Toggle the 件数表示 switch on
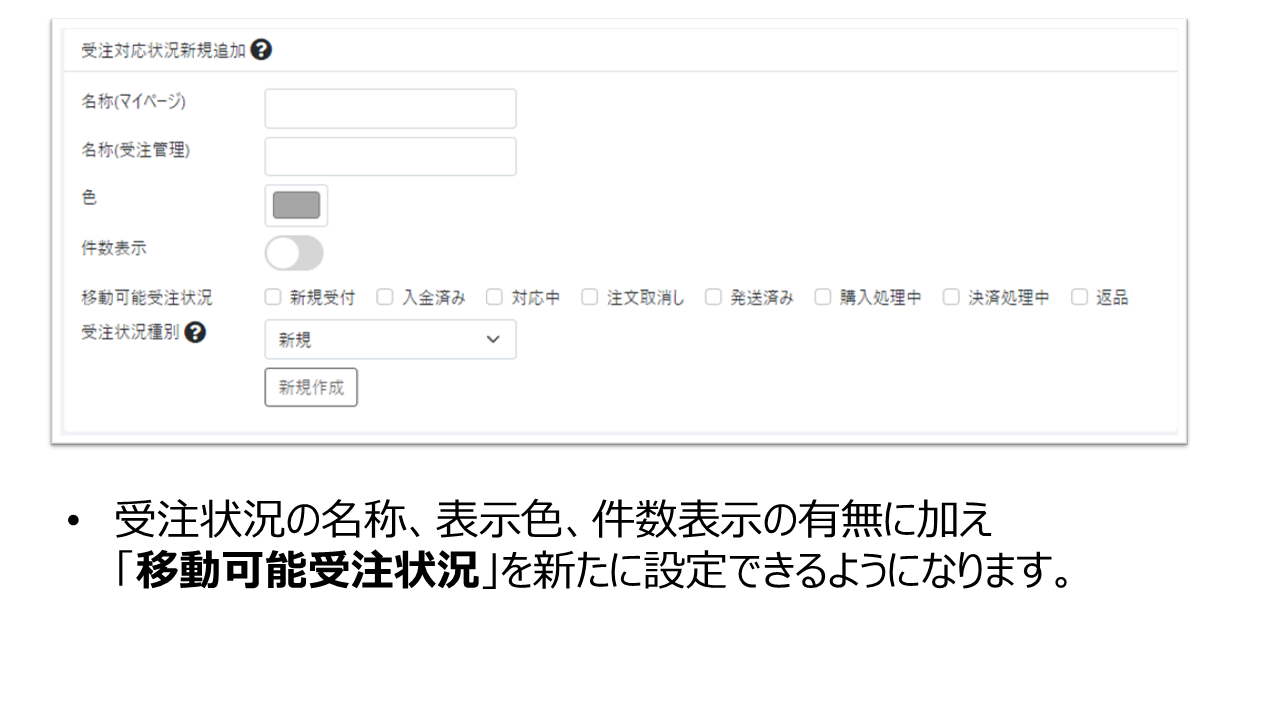The height and width of the screenshot is (720, 1280). tap(294, 253)
